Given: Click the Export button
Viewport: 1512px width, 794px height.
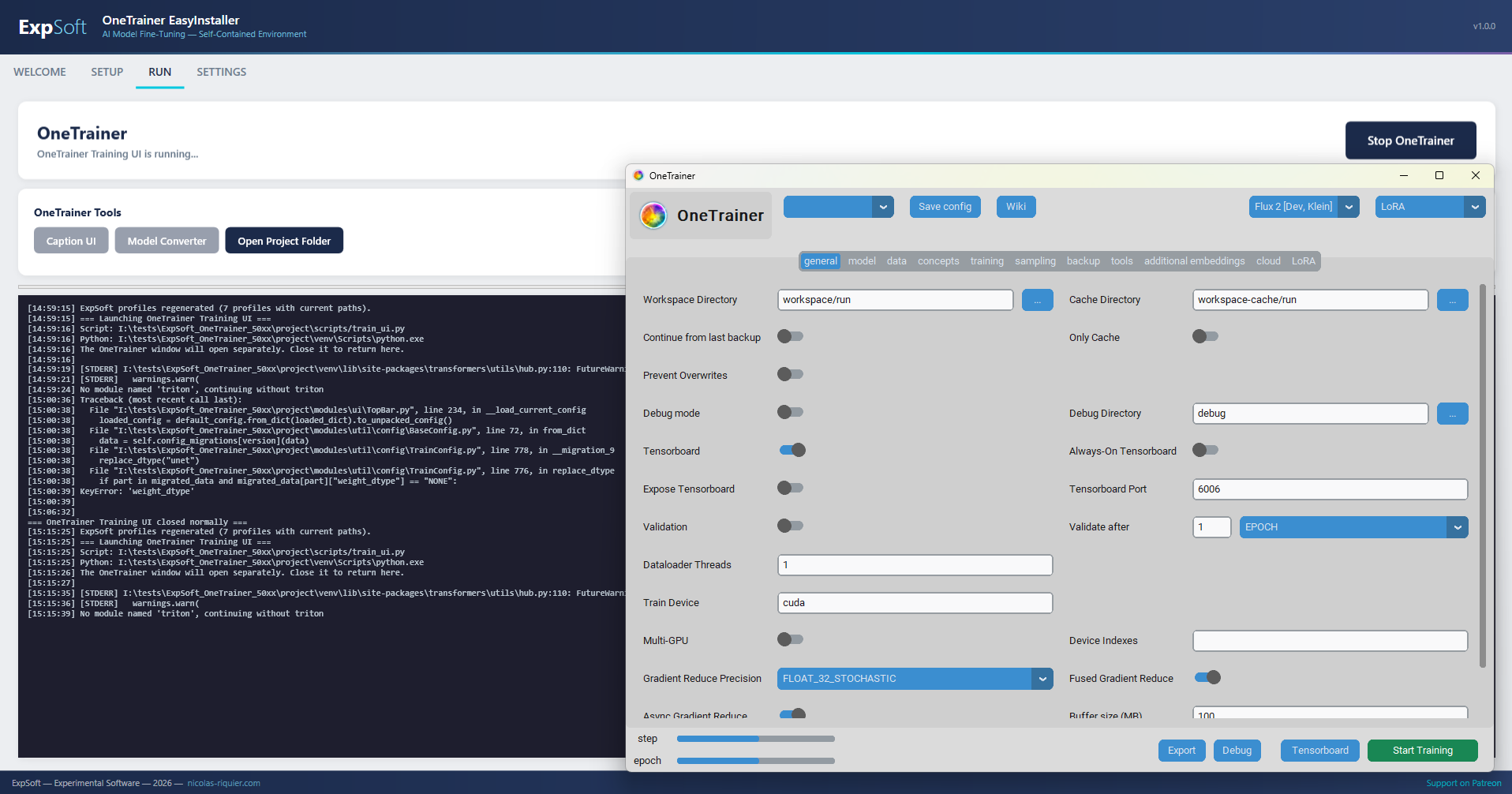Looking at the screenshot, I should point(1181,751).
